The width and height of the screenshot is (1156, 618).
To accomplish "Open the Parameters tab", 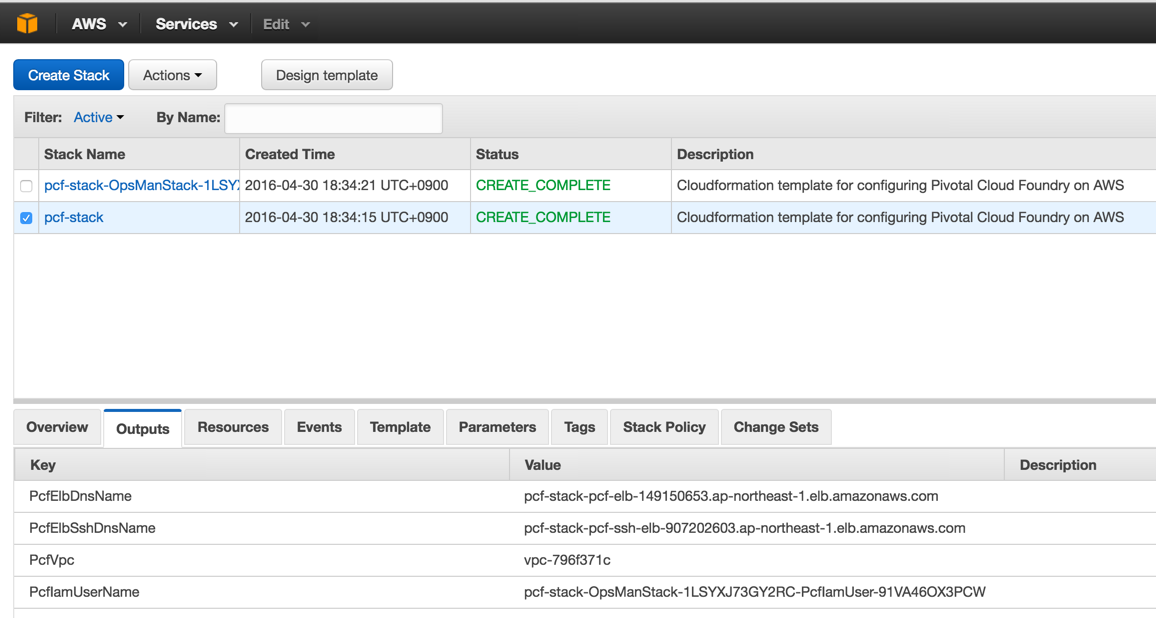I will [497, 427].
